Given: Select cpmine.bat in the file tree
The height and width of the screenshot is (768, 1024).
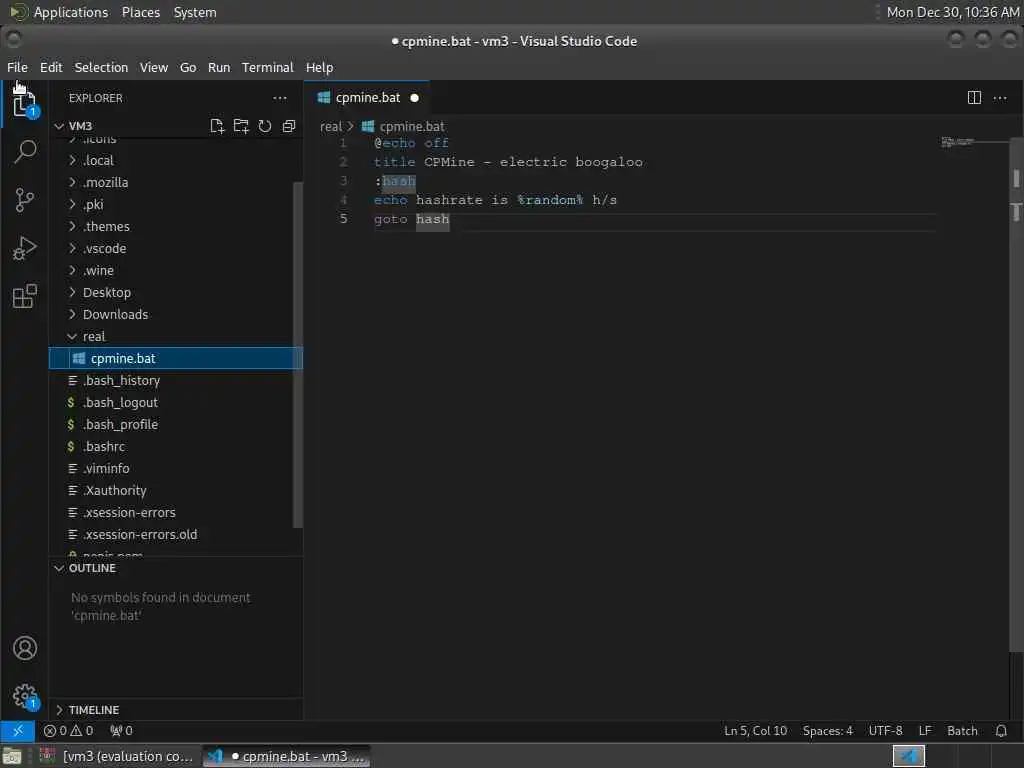Looking at the screenshot, I should coord(176,359).
